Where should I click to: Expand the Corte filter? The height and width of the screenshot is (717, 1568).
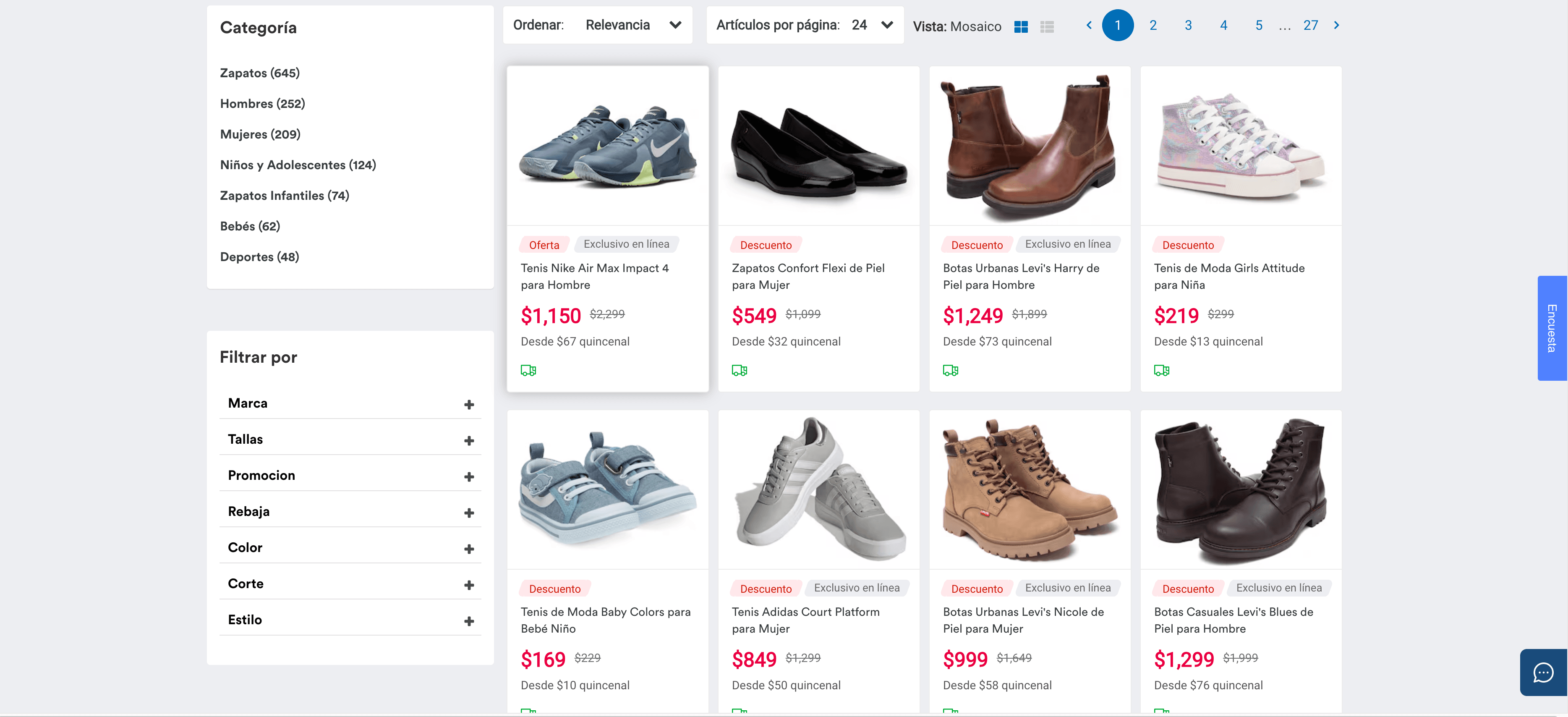pos(350,584)
